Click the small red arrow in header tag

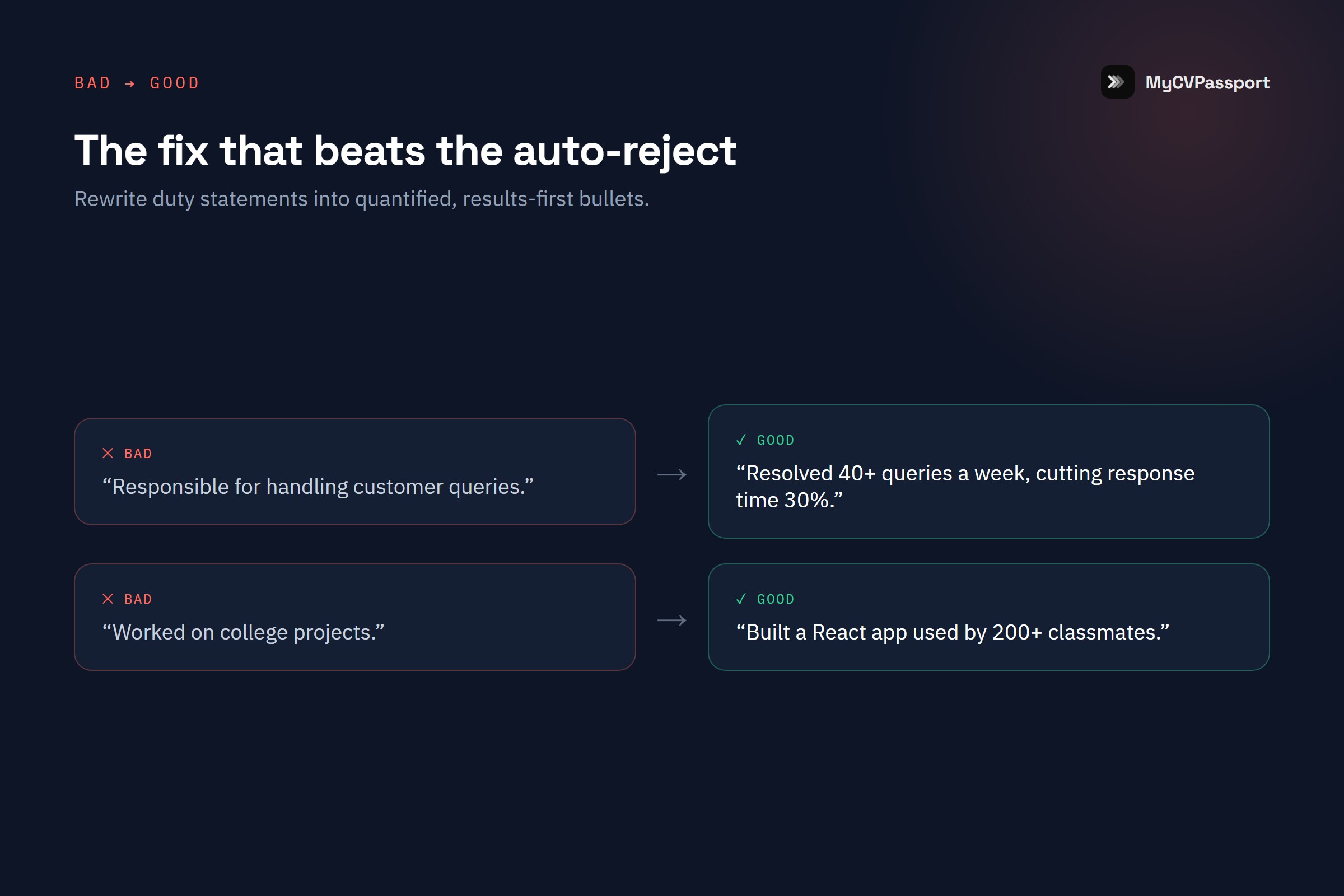pyautogui.click(x=130, y=84)
